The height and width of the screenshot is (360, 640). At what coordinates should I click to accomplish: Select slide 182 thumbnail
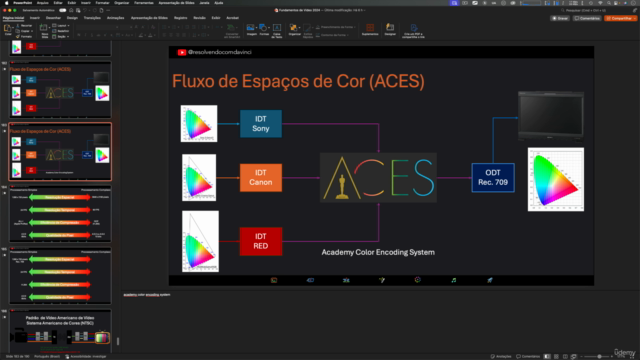click(x=60, y=89)
